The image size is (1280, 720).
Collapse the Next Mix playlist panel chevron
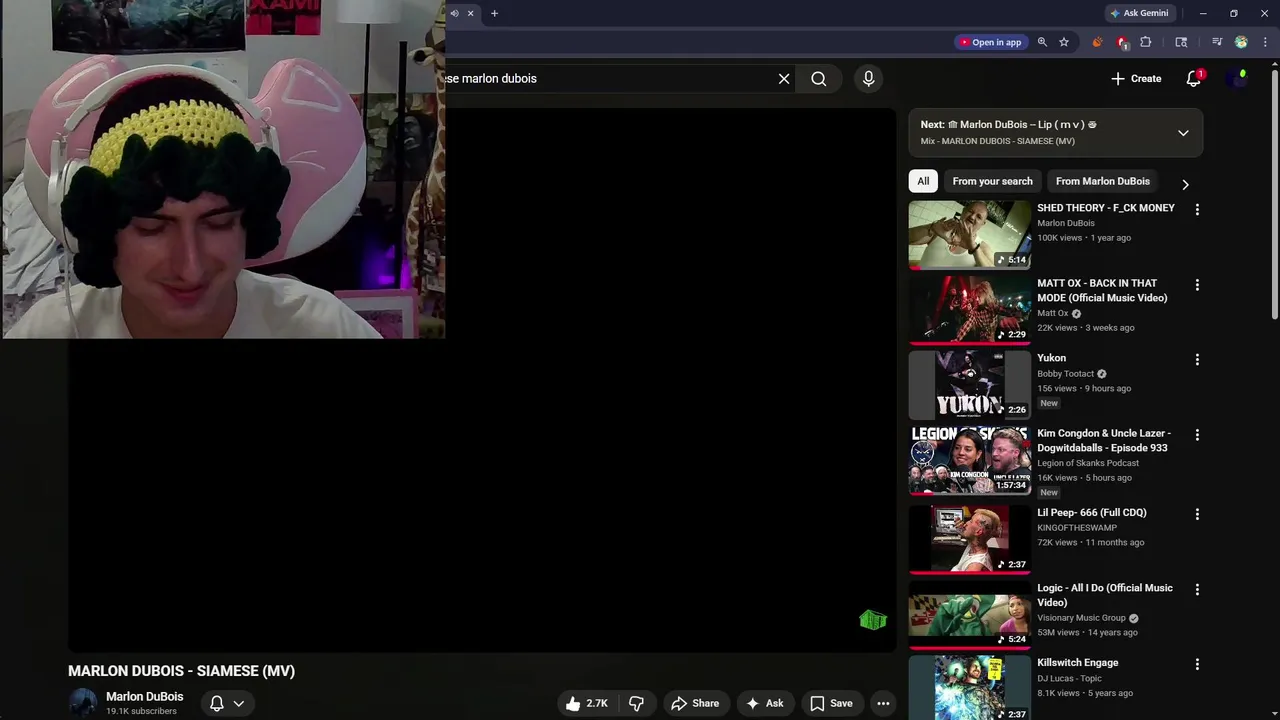coord(1183,133)
